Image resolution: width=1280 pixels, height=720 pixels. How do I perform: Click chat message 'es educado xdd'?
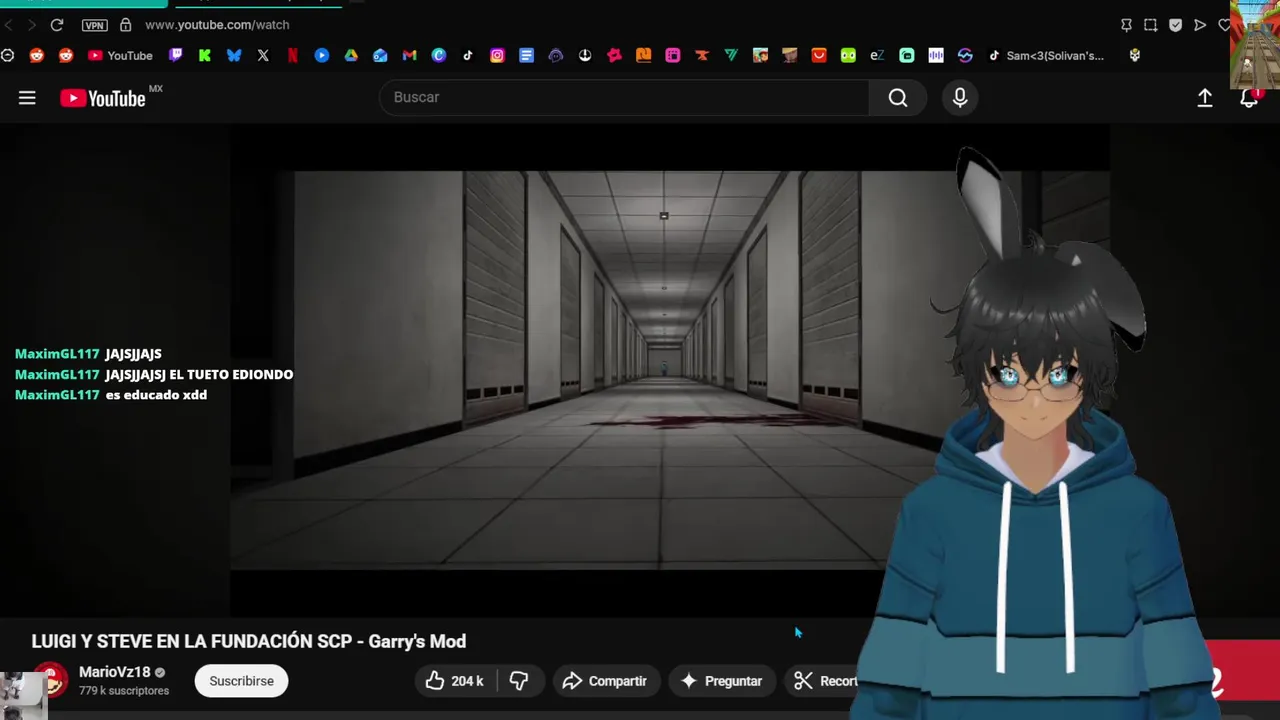pyautogui.click(x=156, y=395)
